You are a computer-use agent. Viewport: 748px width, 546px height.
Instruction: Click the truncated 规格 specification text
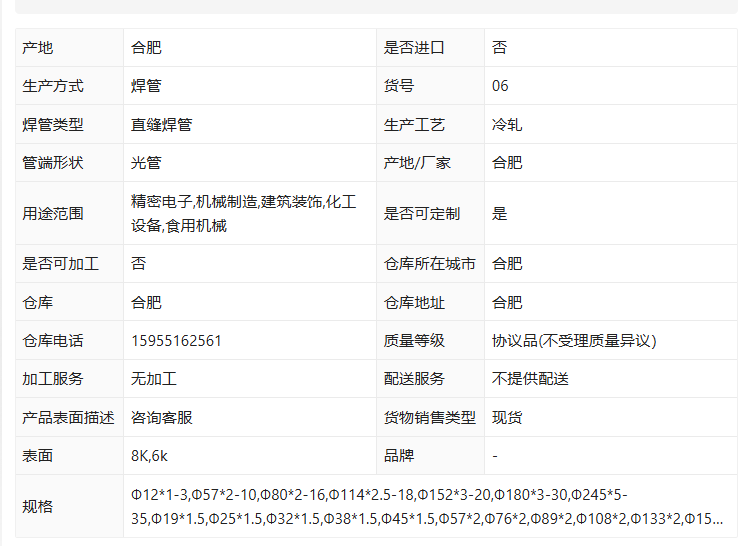[427, 506]
